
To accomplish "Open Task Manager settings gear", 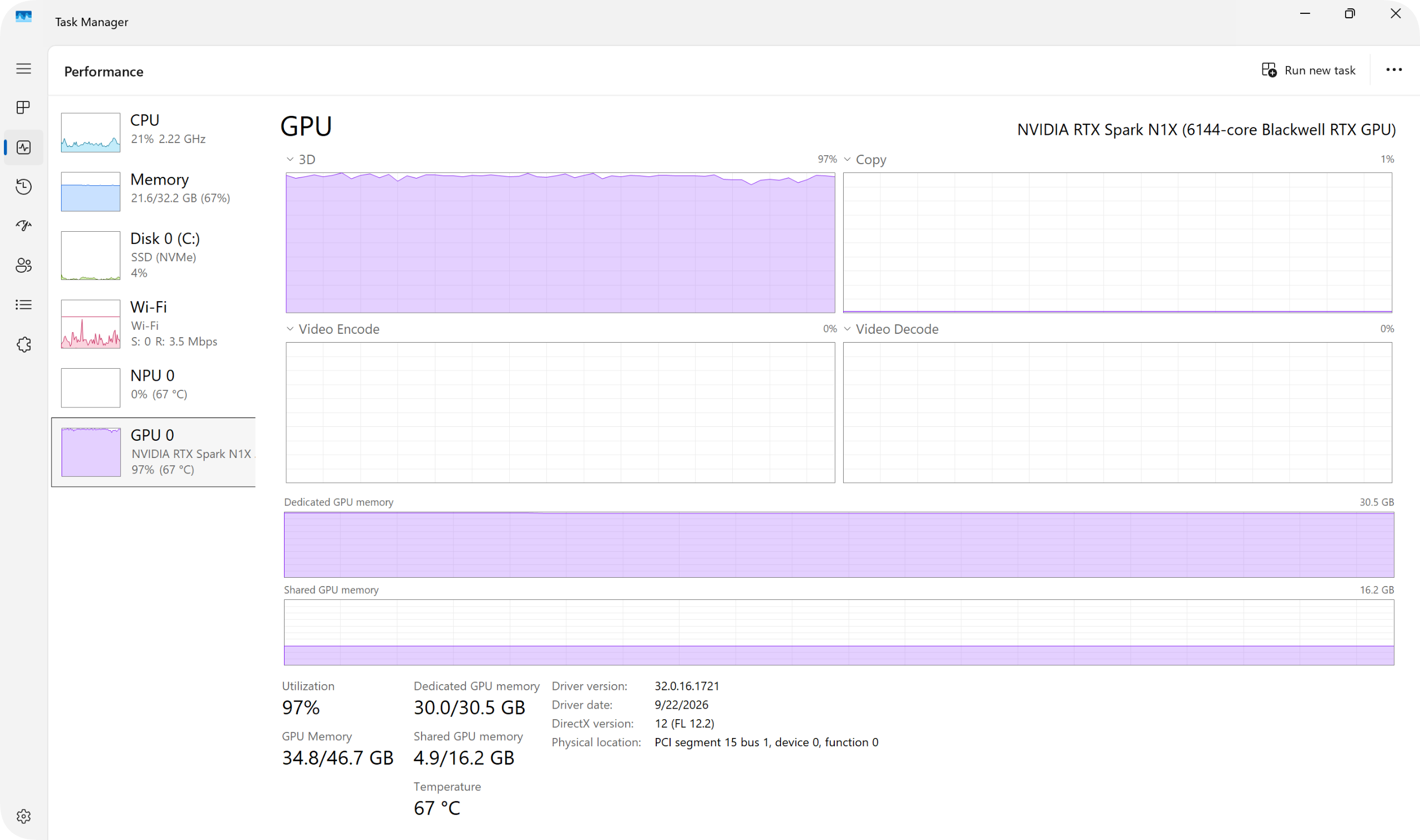I will [x=23, y=816].
